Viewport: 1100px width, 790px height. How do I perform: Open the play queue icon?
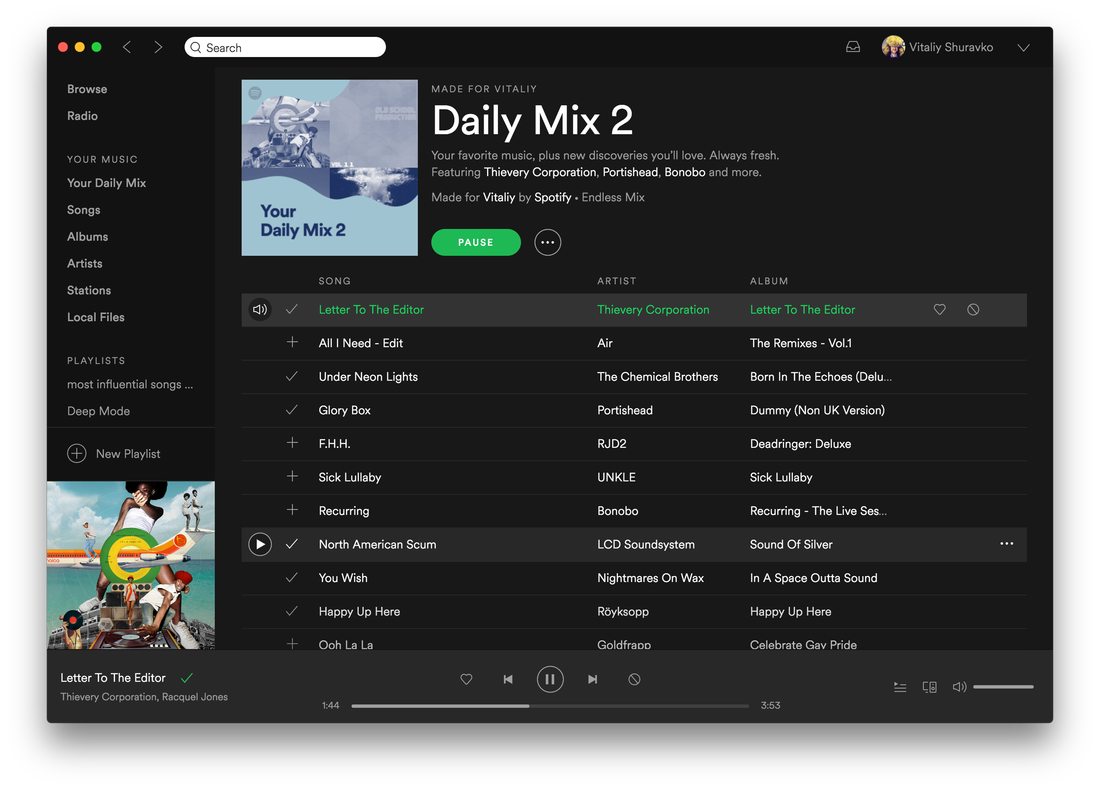(900, 687)
